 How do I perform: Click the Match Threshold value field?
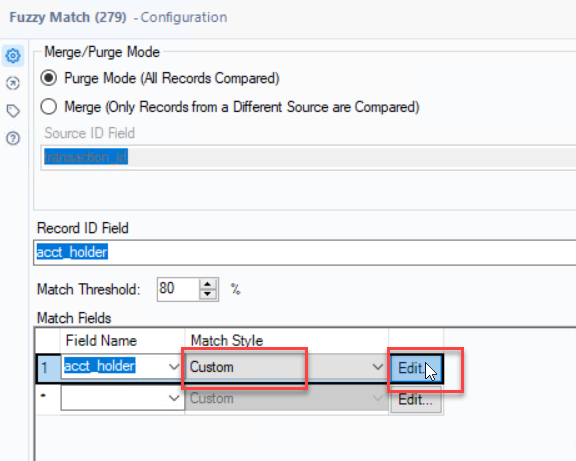[178, 289]
